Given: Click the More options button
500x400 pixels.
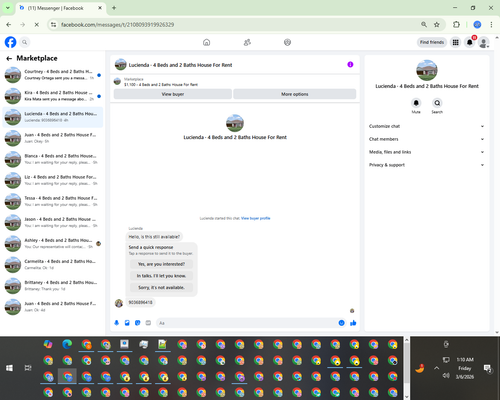Looking at the screenshot, I should tap(295, 94).
